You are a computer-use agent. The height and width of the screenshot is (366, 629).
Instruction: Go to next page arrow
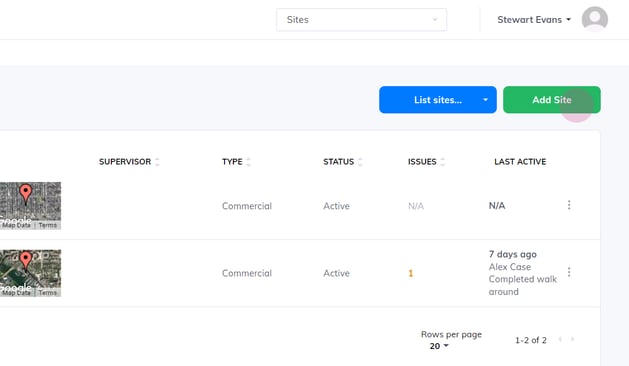tap(572, 340)
